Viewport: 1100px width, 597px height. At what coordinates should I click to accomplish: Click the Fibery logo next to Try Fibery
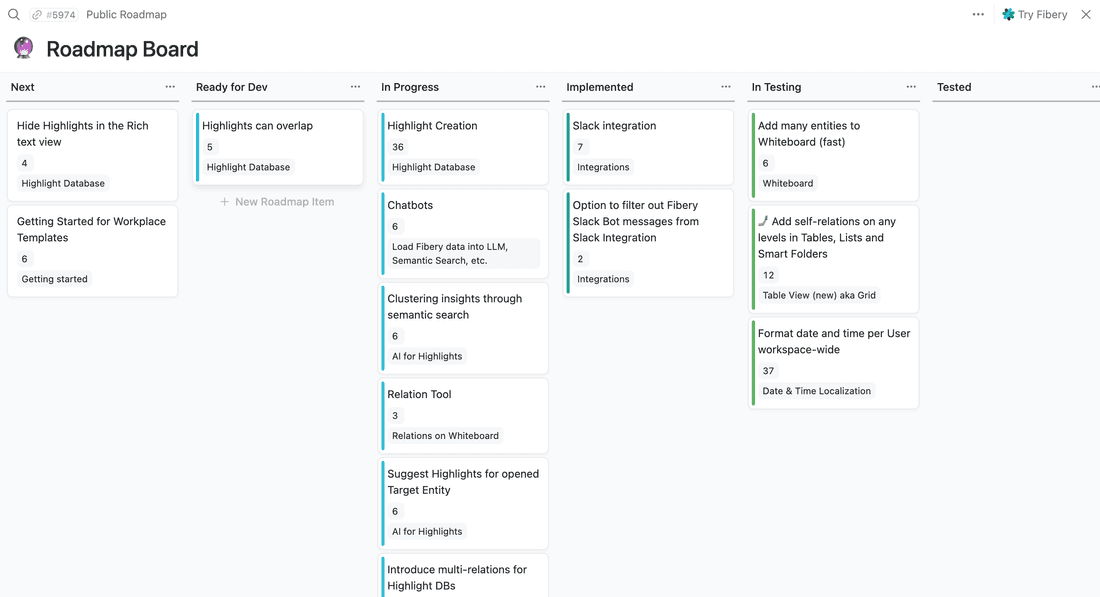(x=1007, y=14)
